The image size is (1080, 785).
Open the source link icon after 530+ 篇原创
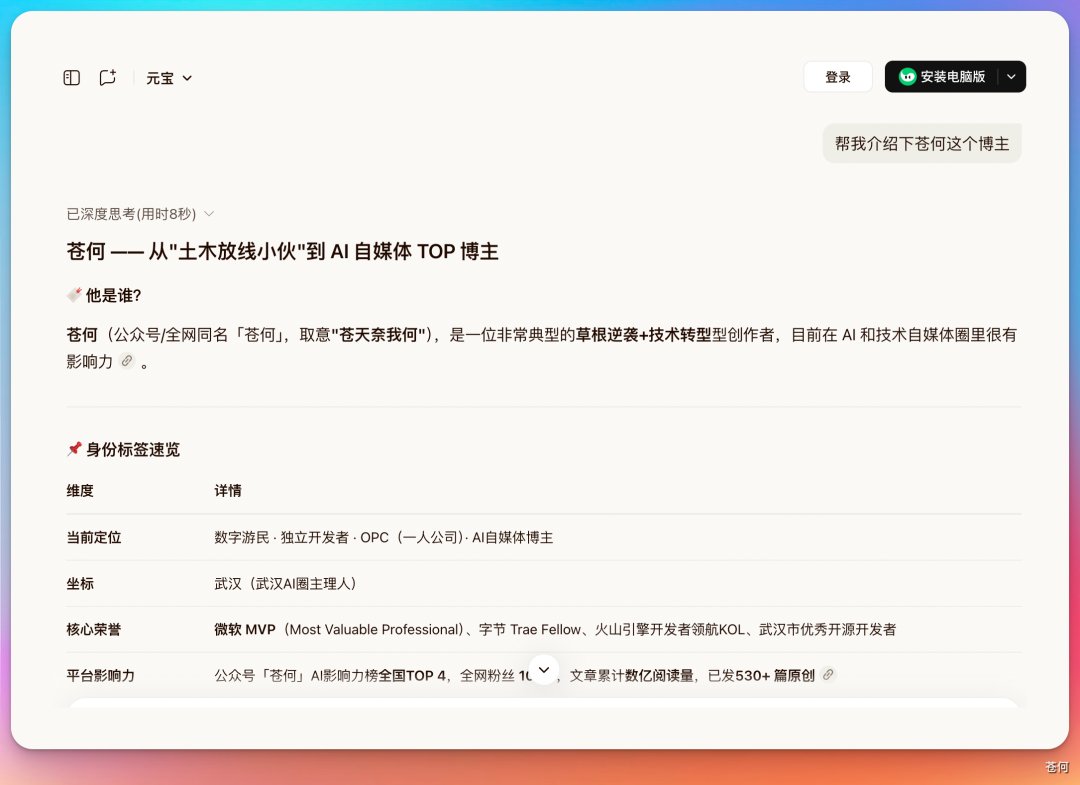(x=829, y=675)
